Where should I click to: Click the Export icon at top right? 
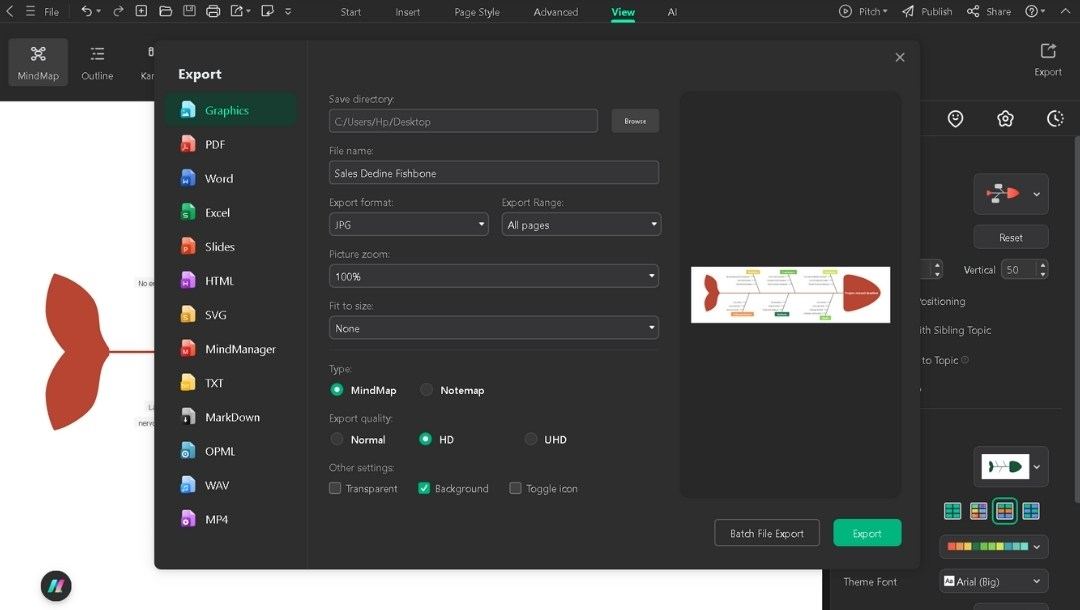click(1048, 59)
